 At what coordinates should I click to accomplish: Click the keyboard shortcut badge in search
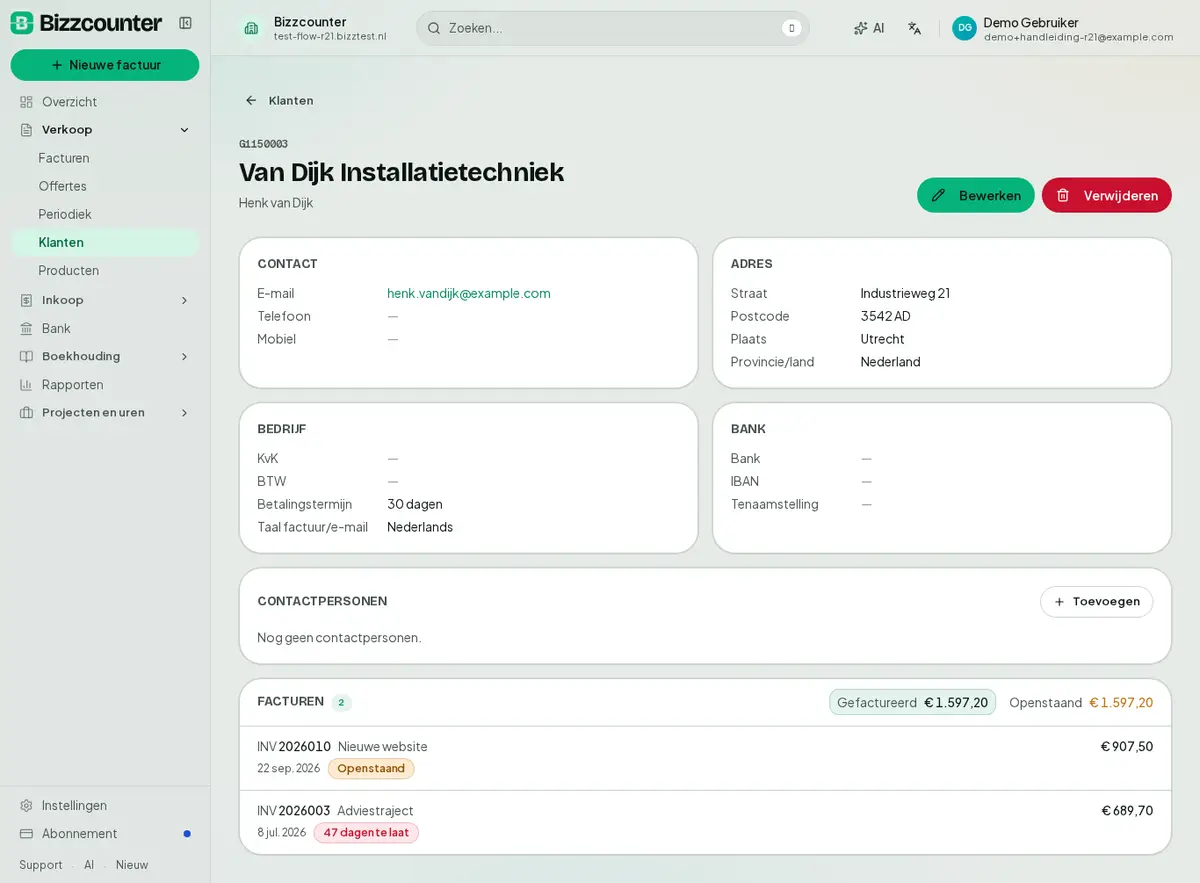792,28
